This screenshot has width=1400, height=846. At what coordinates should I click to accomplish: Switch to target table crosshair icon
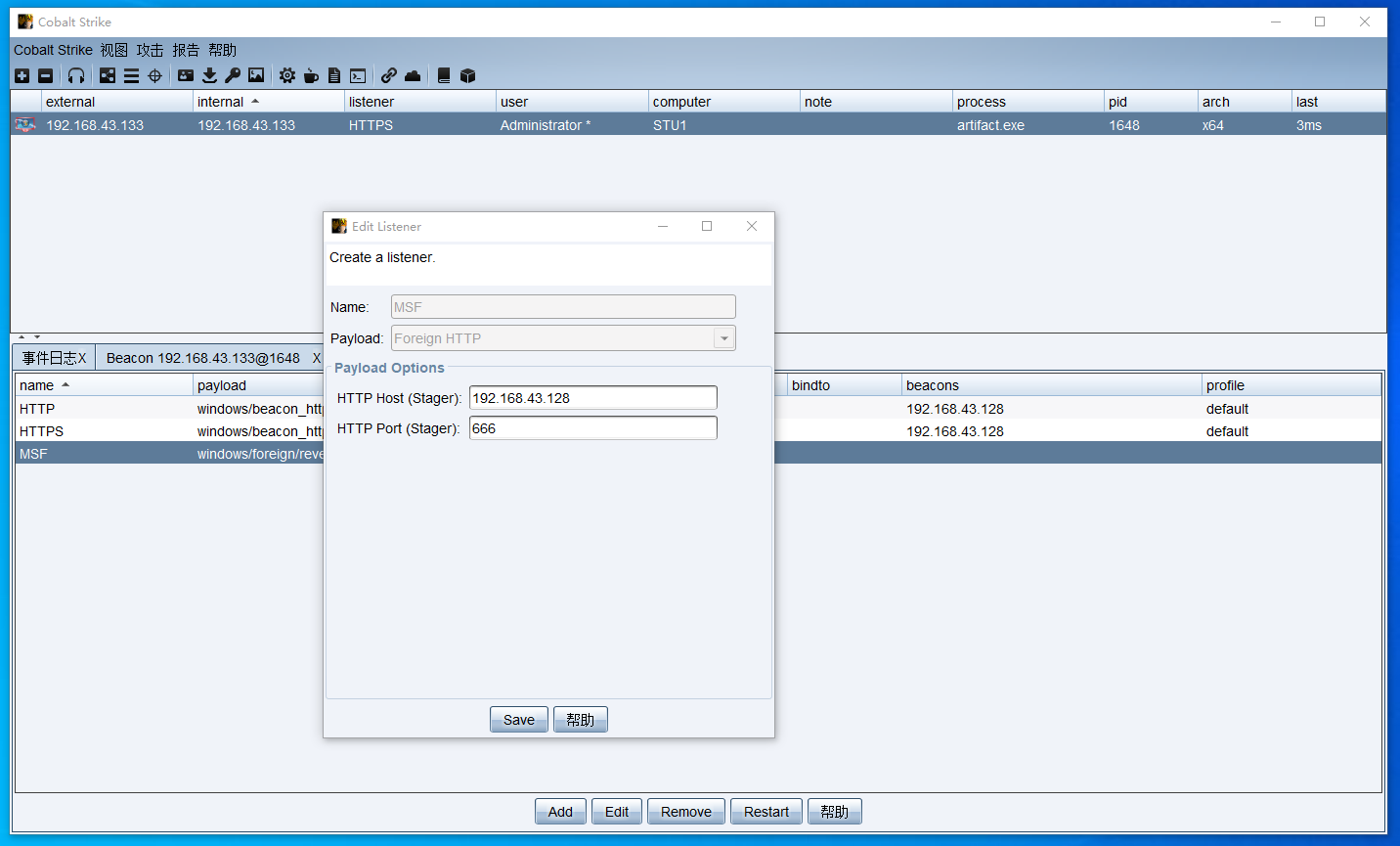click(x=154, y=75)
